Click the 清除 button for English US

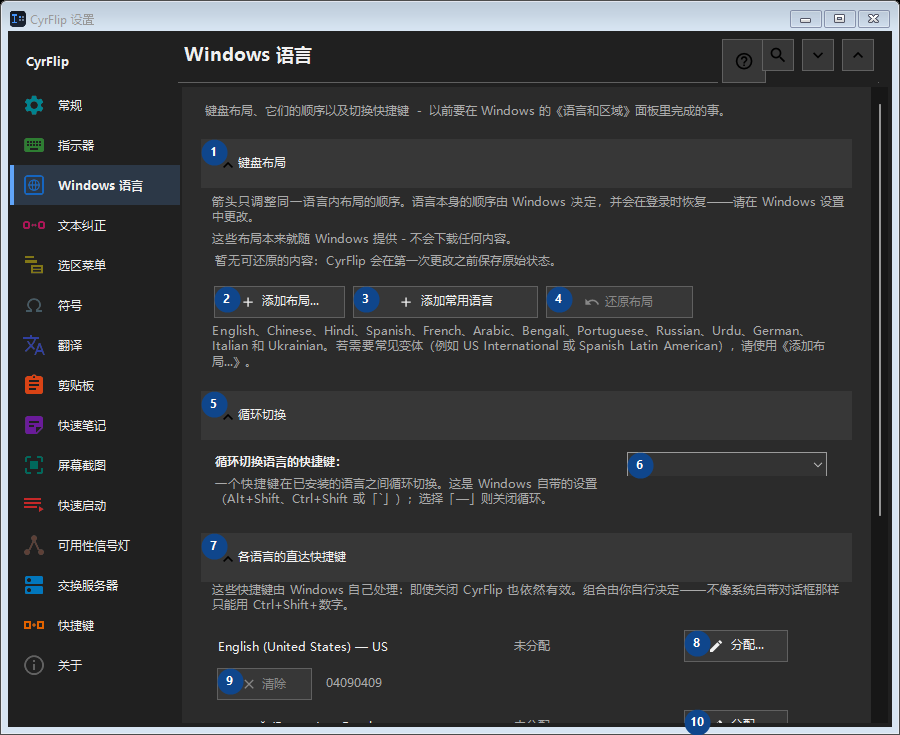point(264,683)
